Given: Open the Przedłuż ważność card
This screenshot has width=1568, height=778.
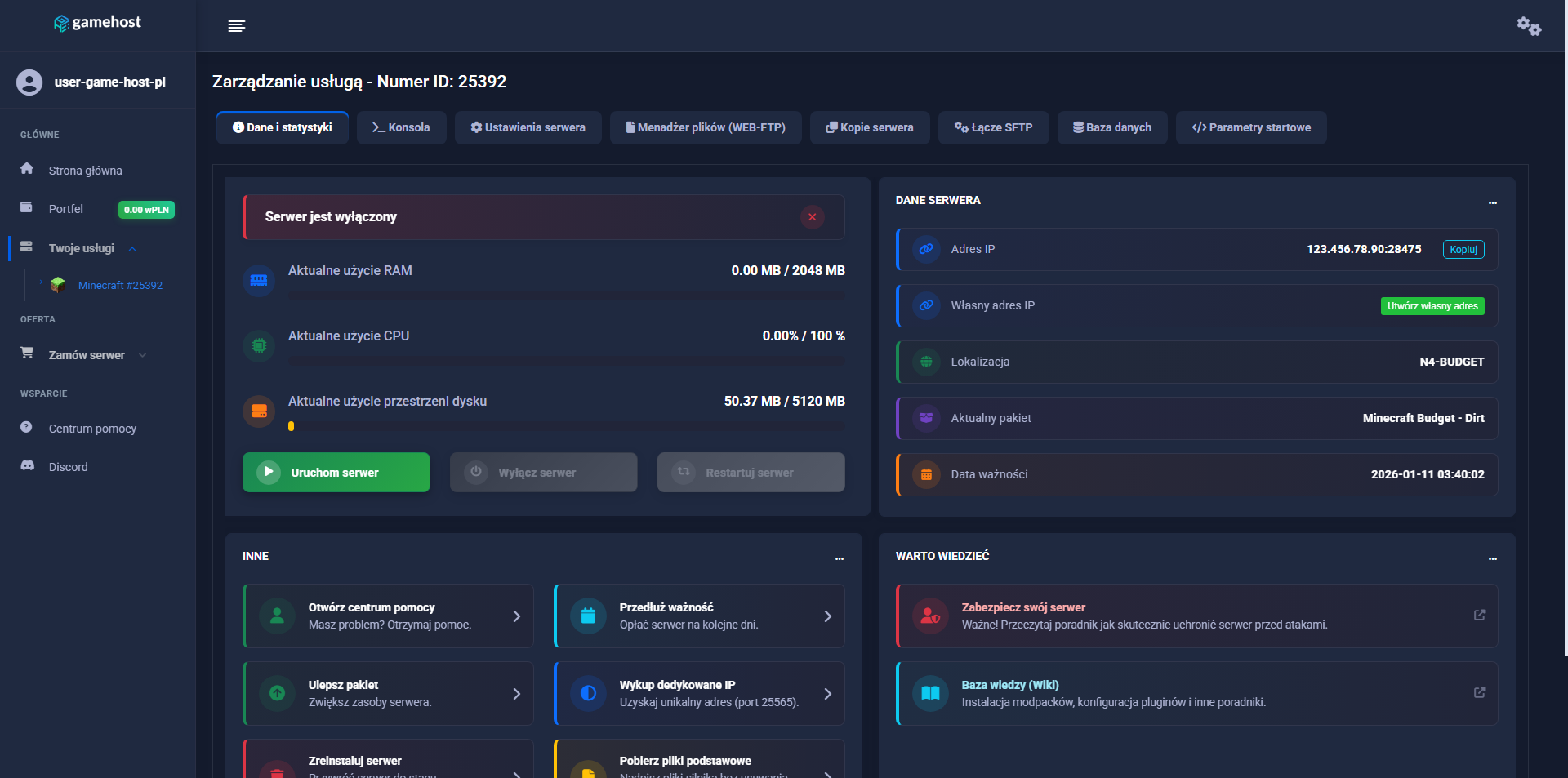Looking at the screenshot, I should [x=698, y=616].
